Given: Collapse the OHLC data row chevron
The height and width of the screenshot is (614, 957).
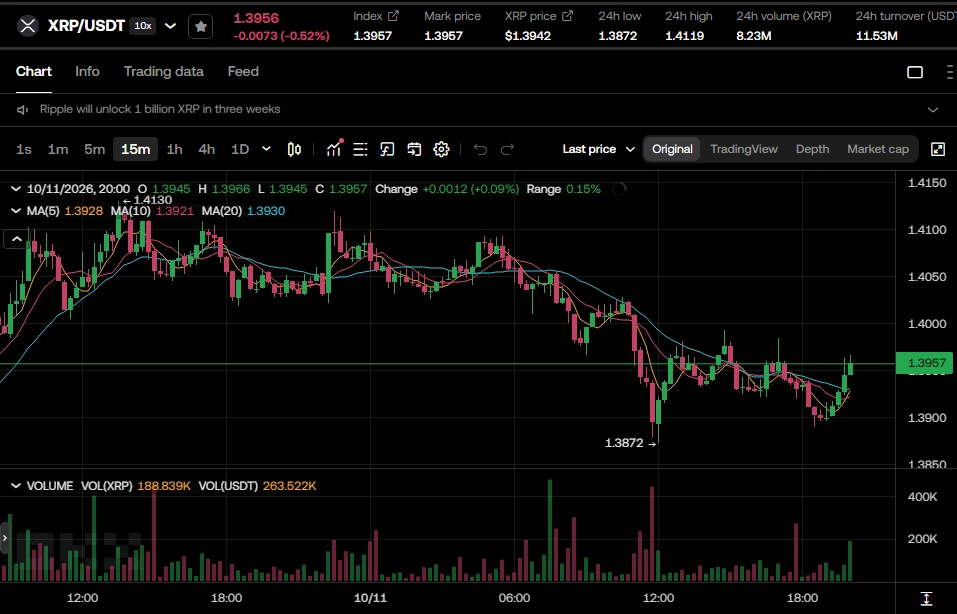Looking at the screenshot, I should (16, 189).
